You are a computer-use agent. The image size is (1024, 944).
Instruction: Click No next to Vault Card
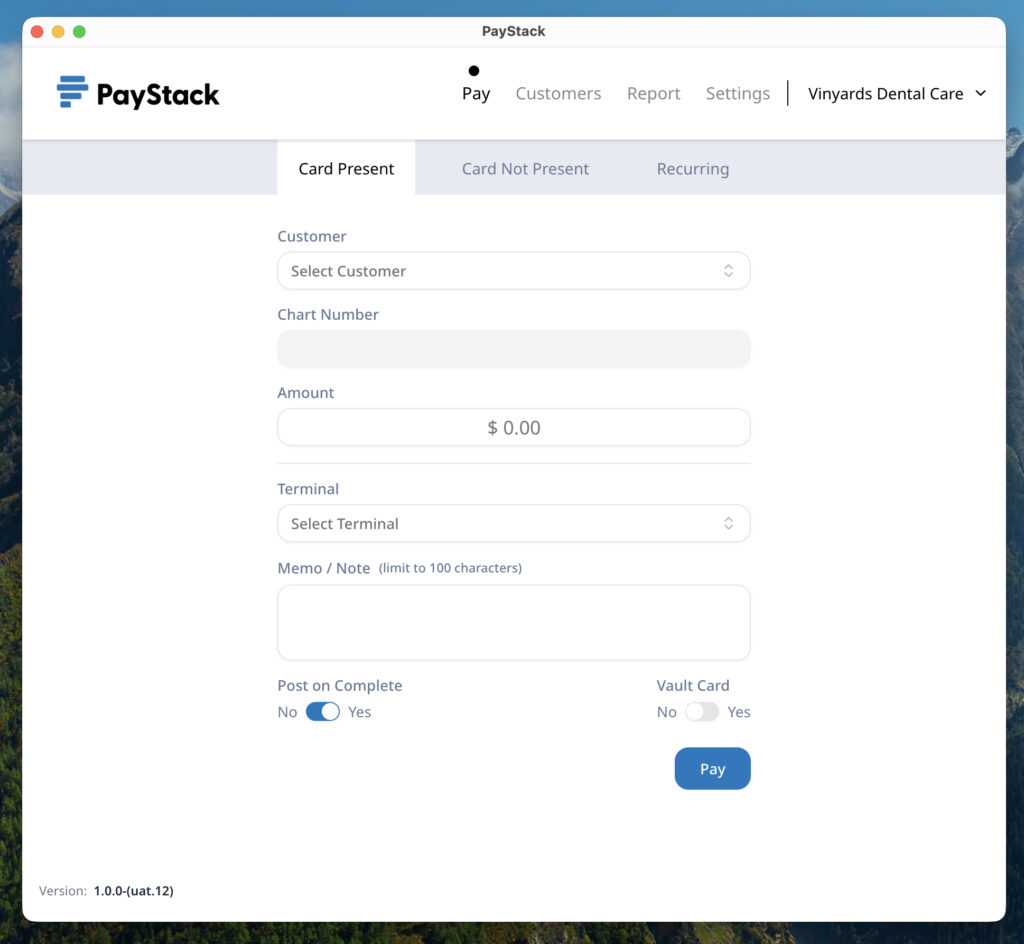(666, 711)
